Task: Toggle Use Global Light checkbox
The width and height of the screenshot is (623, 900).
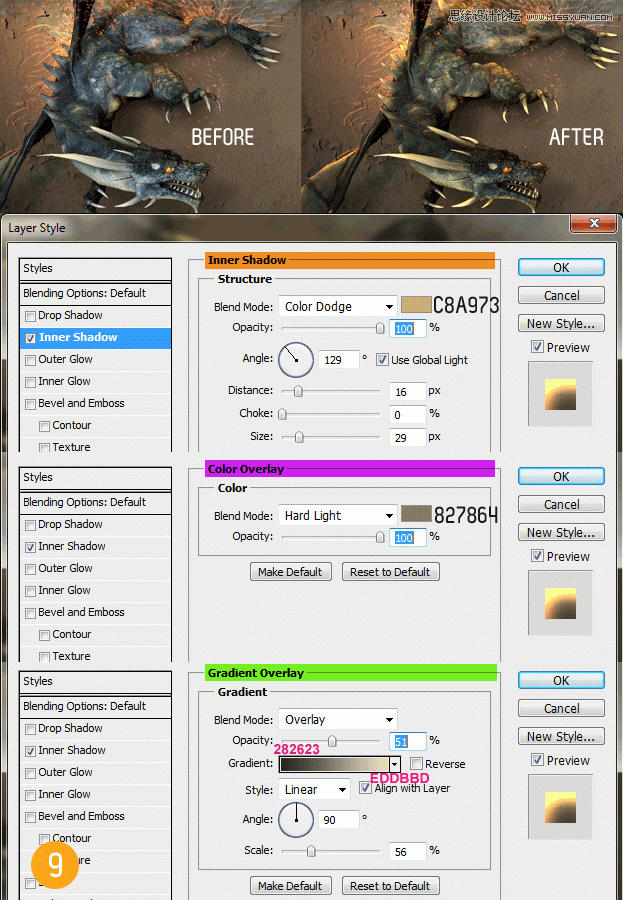Action: 383,360
